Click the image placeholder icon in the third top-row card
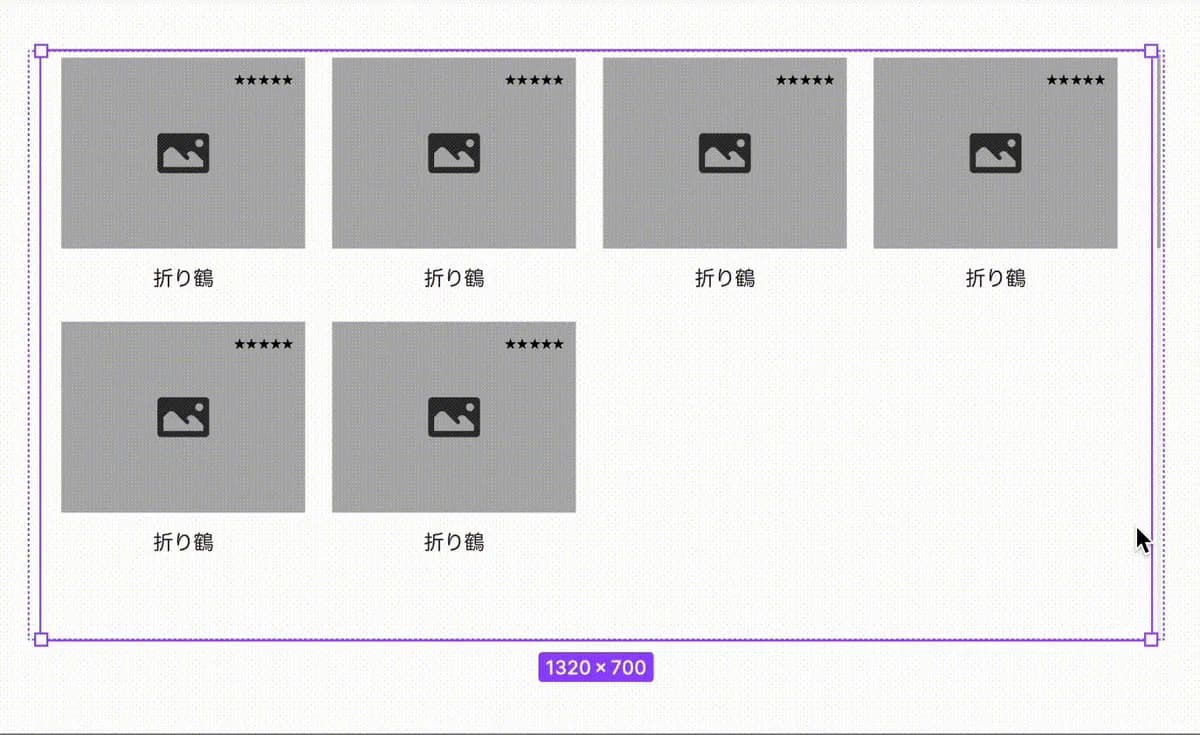This screenshot has height=735, width=1200. pos(724,153)
